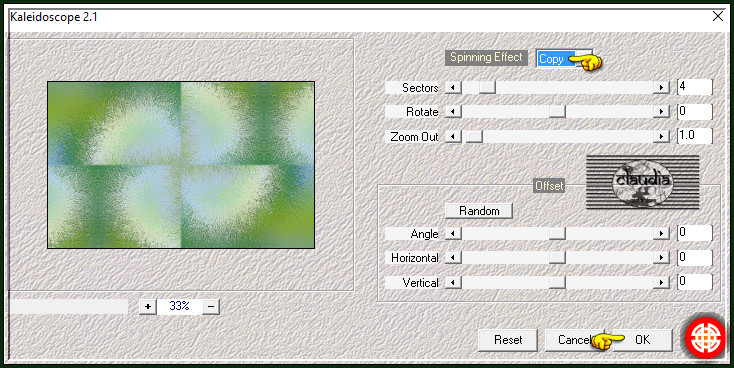Click the Angle left scroll arrow

point(453,233)
